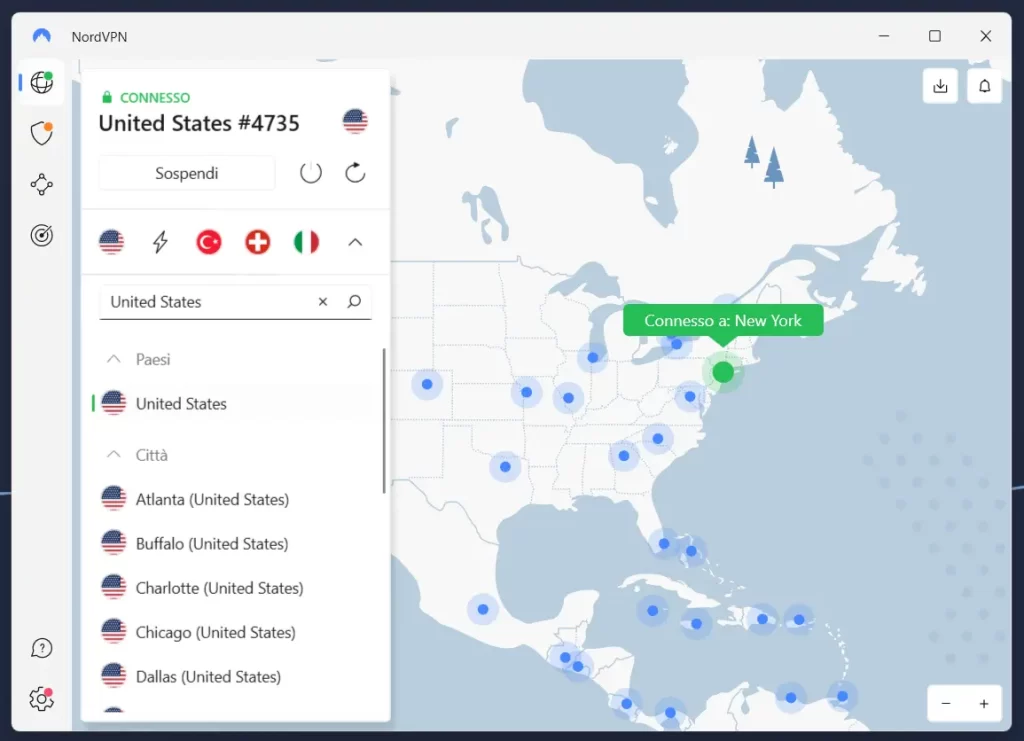1024x741 pixels.
Task: Click the server list scrollbar
Action: [384, 421]
